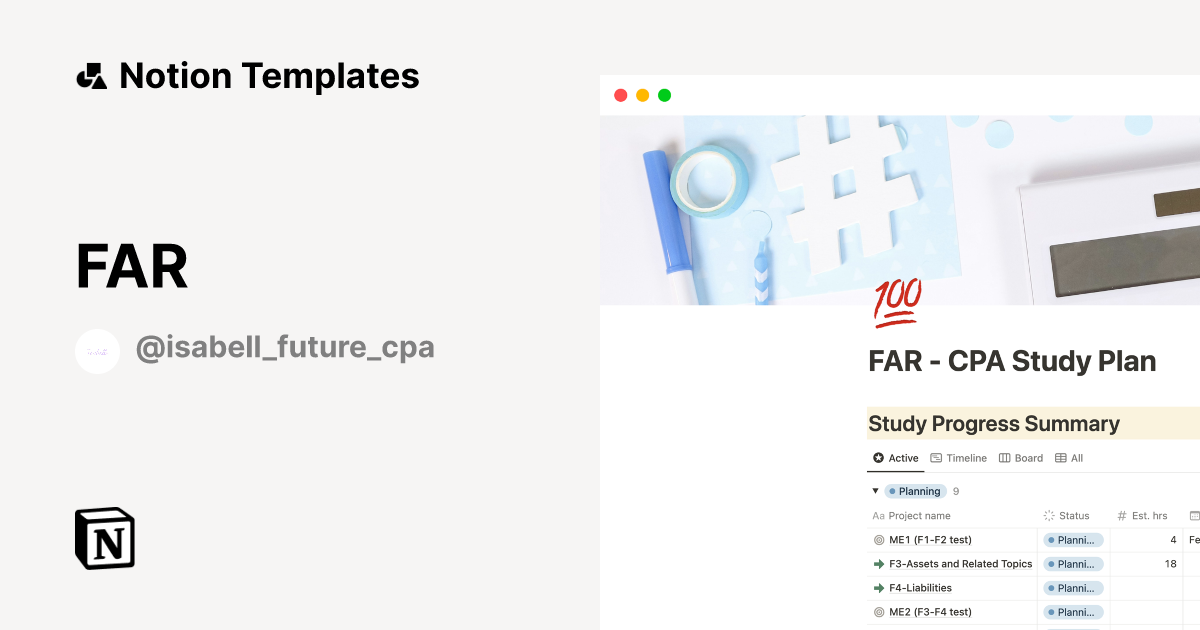Collapse the Planning group
The height and width of the screenshot is (630, 1200).
[x=875, y=491]
